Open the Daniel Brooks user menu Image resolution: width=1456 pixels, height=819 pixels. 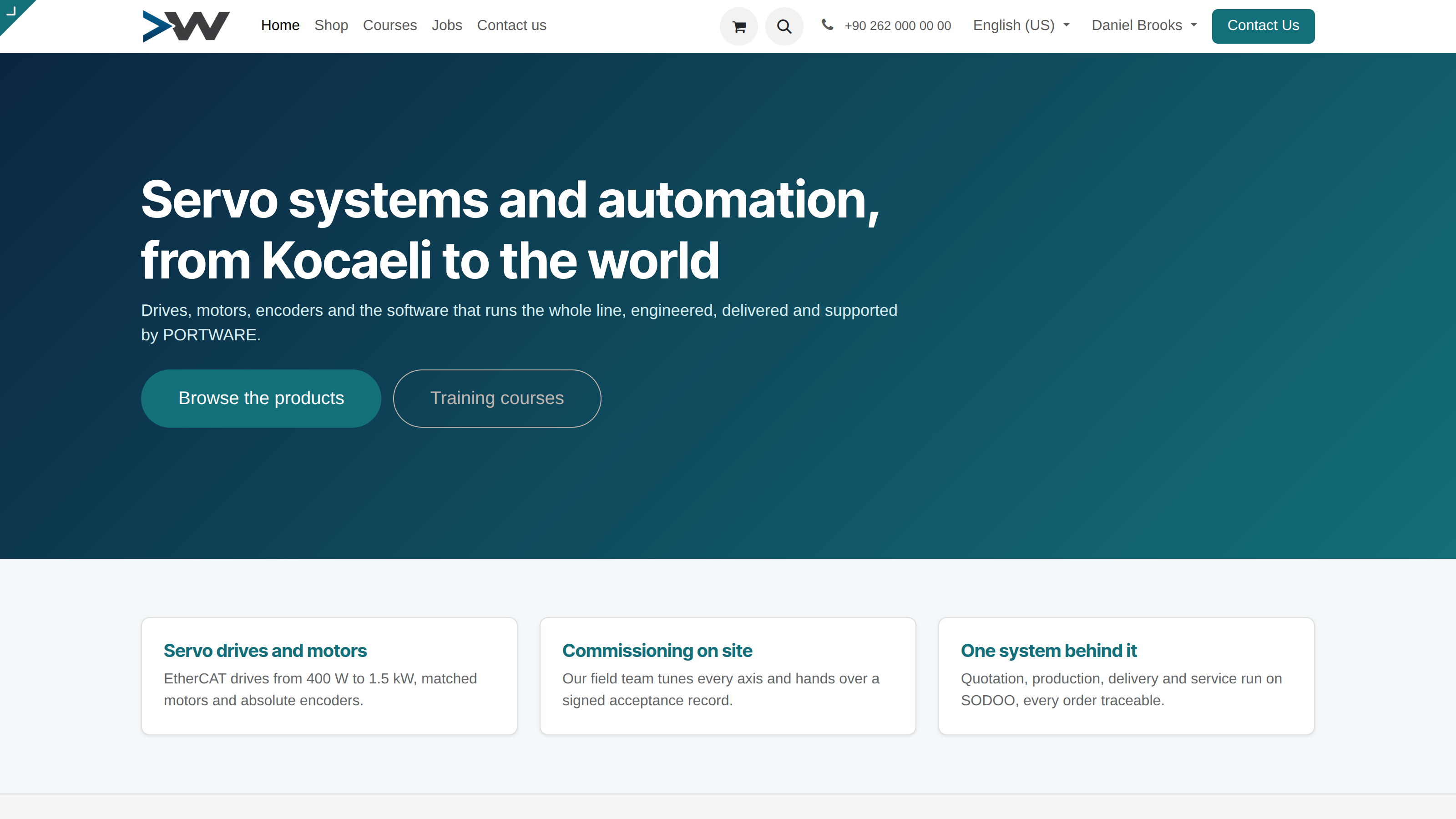point(1144,25)
